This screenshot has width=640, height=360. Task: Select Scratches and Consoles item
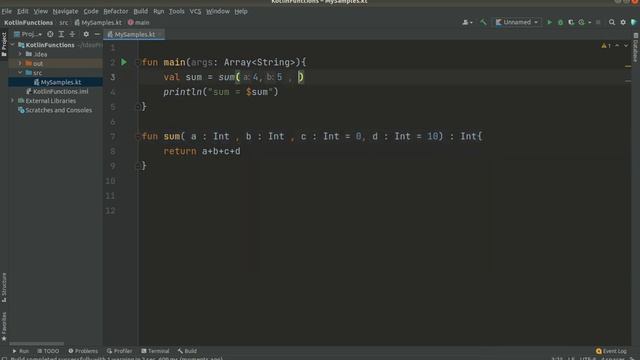(x=56, y=110)
